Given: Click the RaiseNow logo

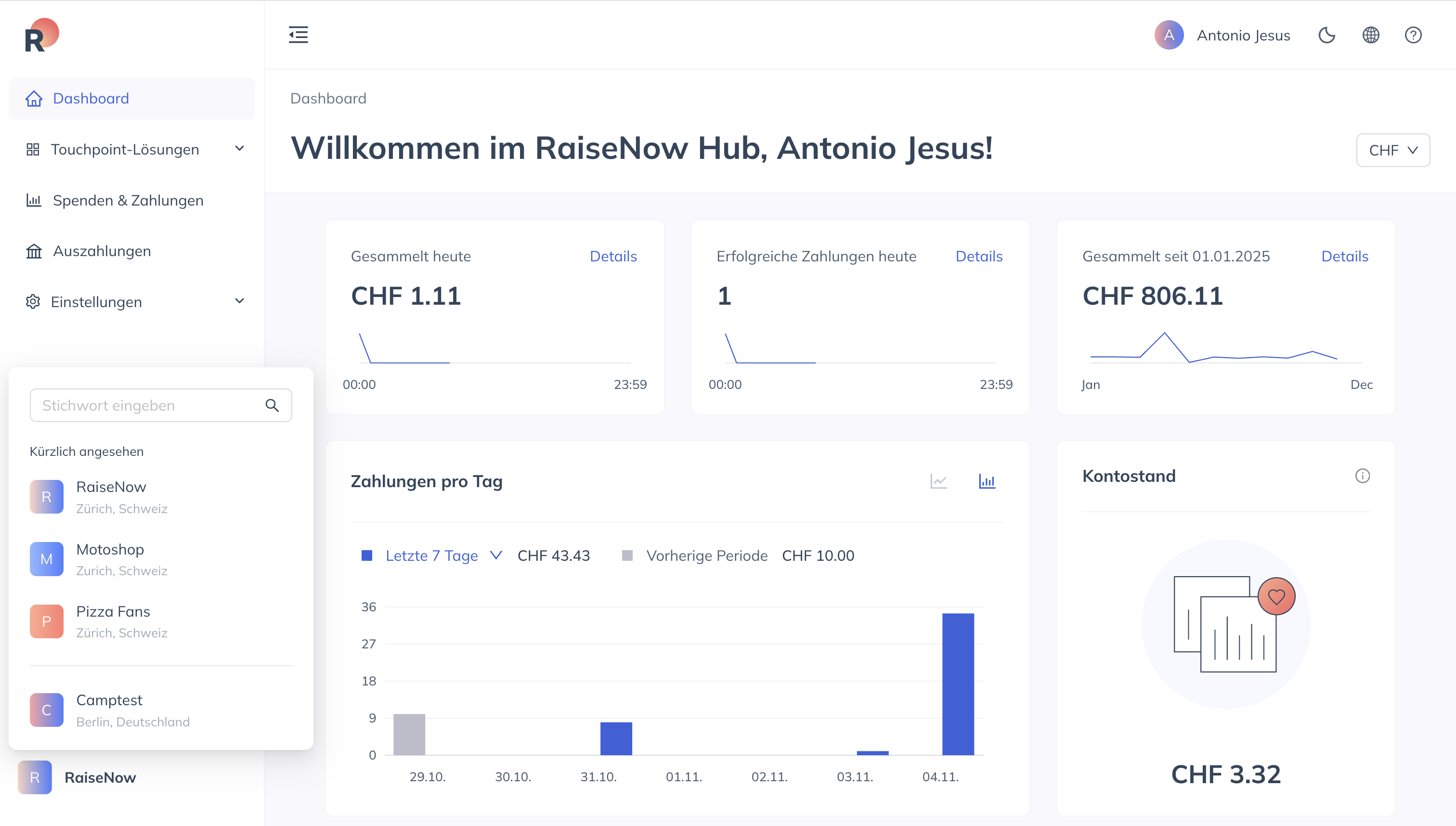Looking at the screenshot, I should [x=41, y=35].
